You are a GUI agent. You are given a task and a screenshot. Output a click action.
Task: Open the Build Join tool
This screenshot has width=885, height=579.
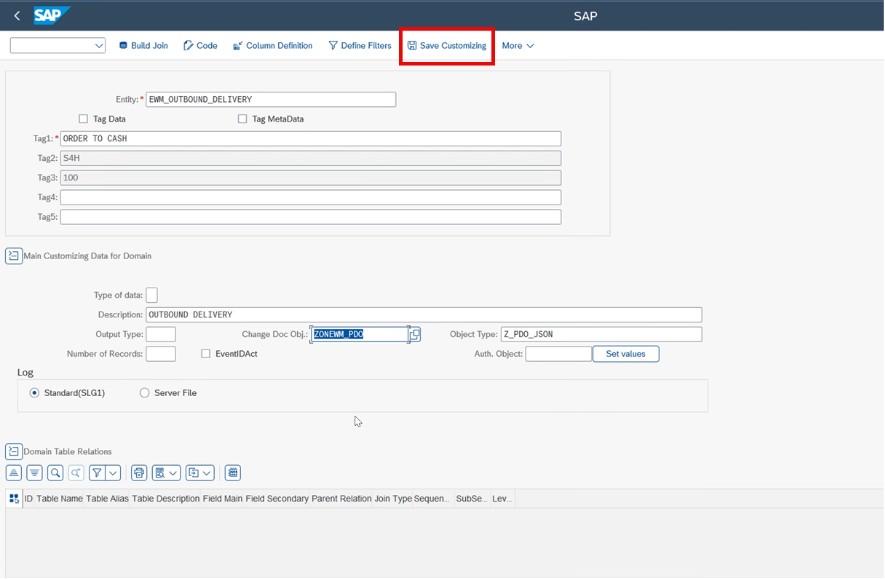[143, 46]
